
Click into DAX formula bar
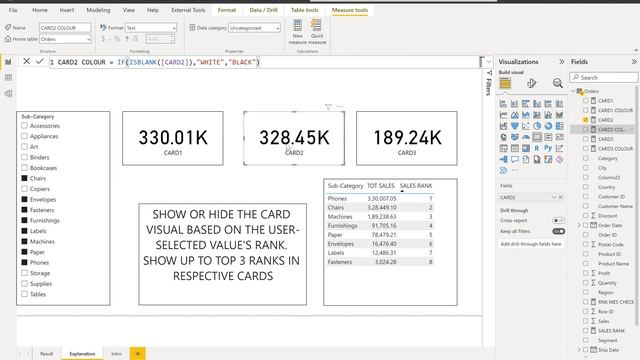[x=264, y=62]
